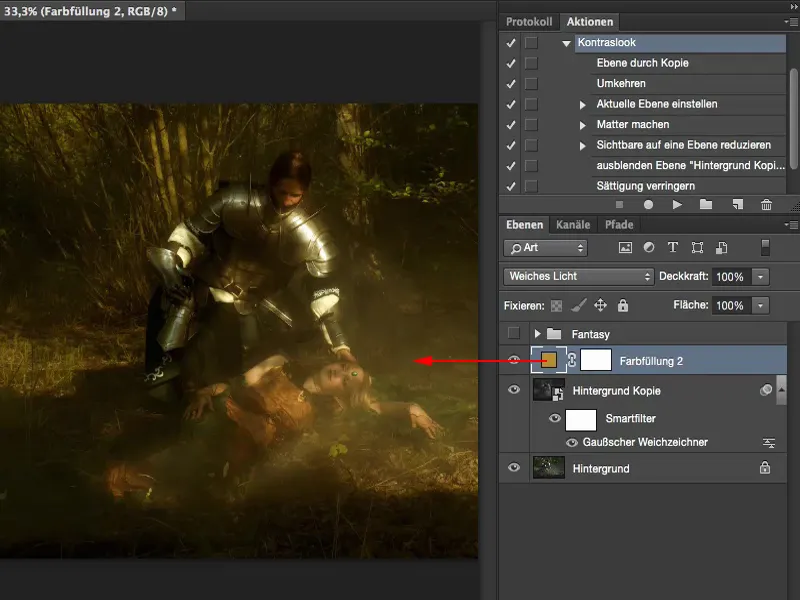Hide Hintergrund layer eye

(x=514, y=467)
